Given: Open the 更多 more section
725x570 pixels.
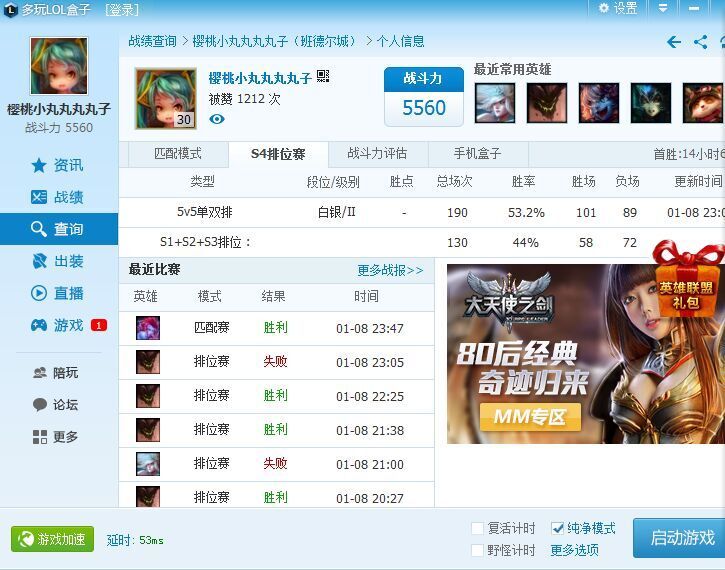Looking at the screenshot, I should click(55, 437).
